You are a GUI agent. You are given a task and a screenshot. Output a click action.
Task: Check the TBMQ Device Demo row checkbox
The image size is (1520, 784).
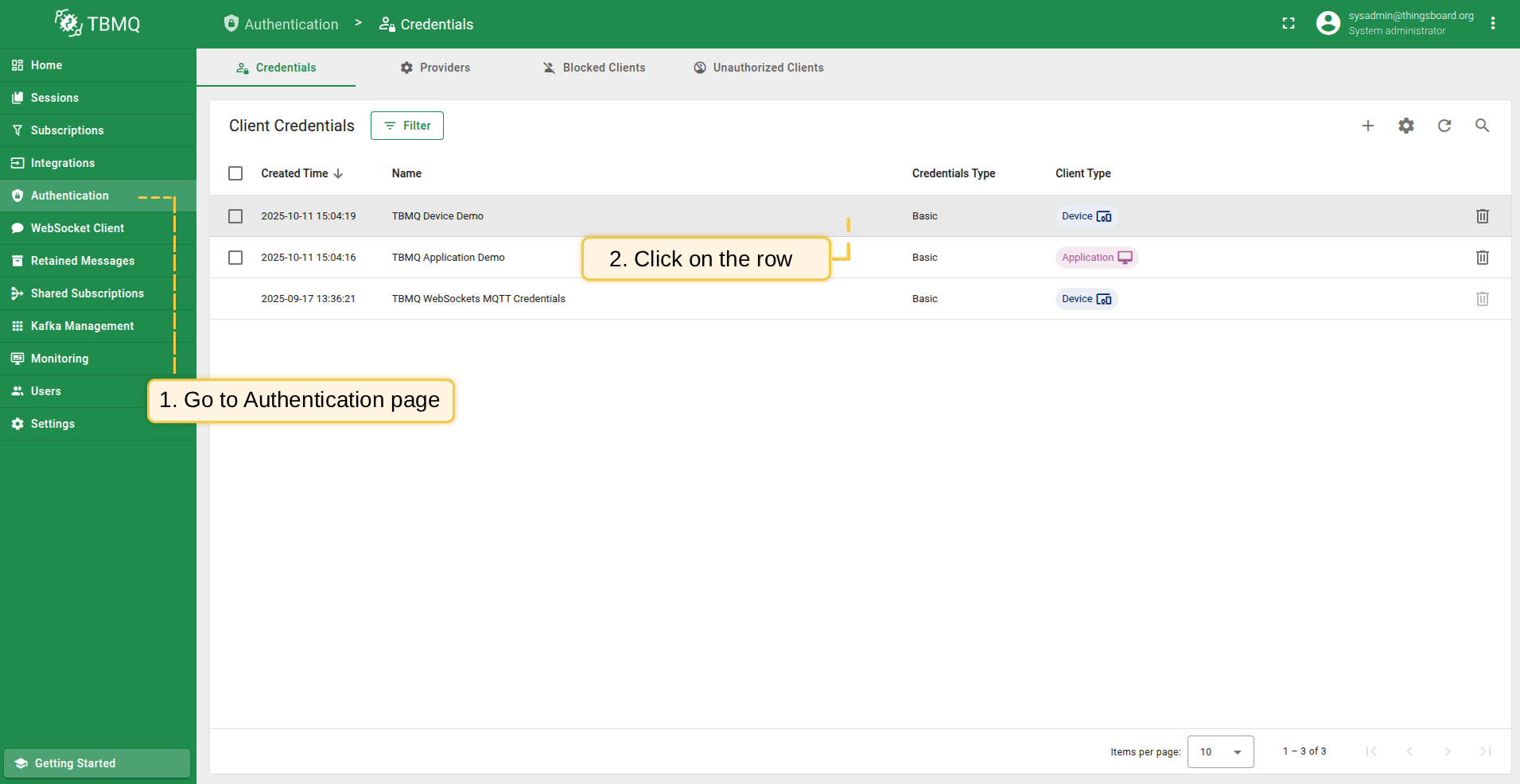coord(235,216)
